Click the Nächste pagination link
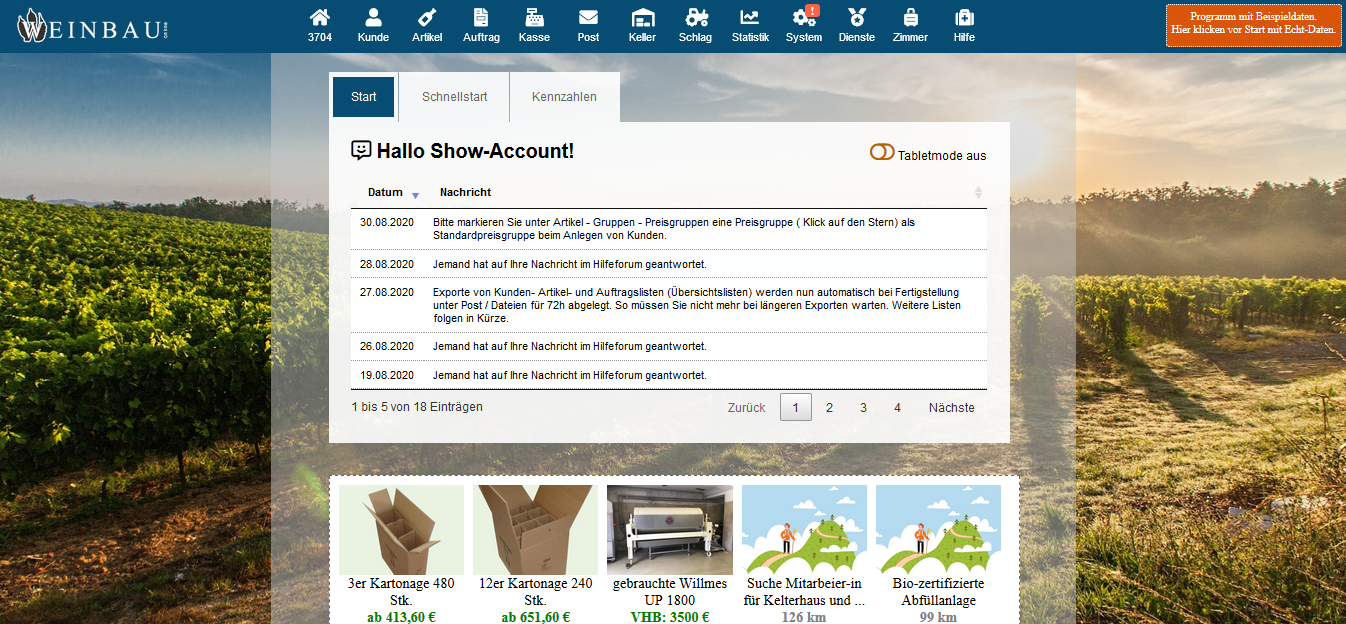Viewport: 1346px width, 624px height. 951,408
